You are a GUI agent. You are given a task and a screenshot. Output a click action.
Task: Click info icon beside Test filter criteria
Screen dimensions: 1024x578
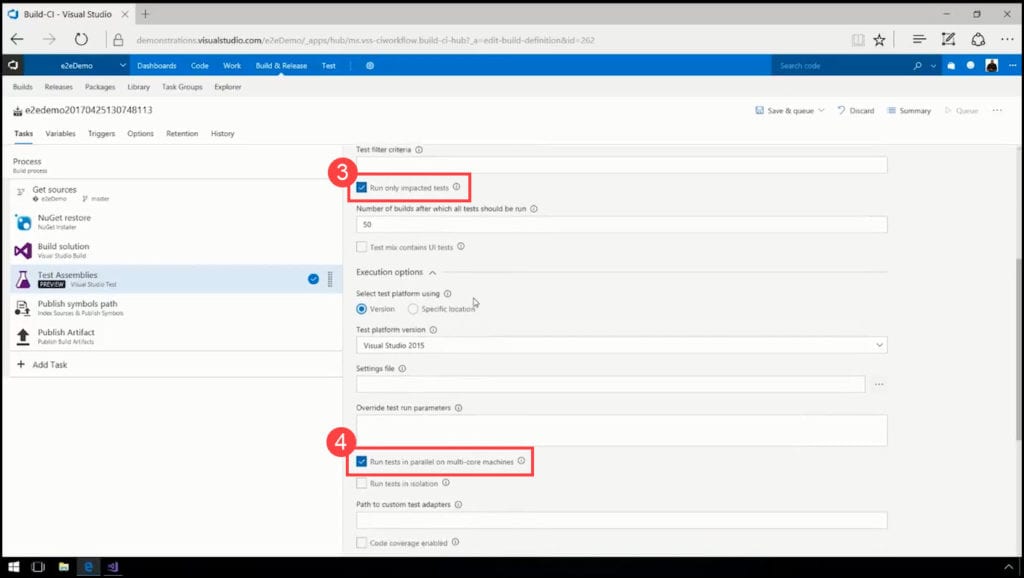419,150
